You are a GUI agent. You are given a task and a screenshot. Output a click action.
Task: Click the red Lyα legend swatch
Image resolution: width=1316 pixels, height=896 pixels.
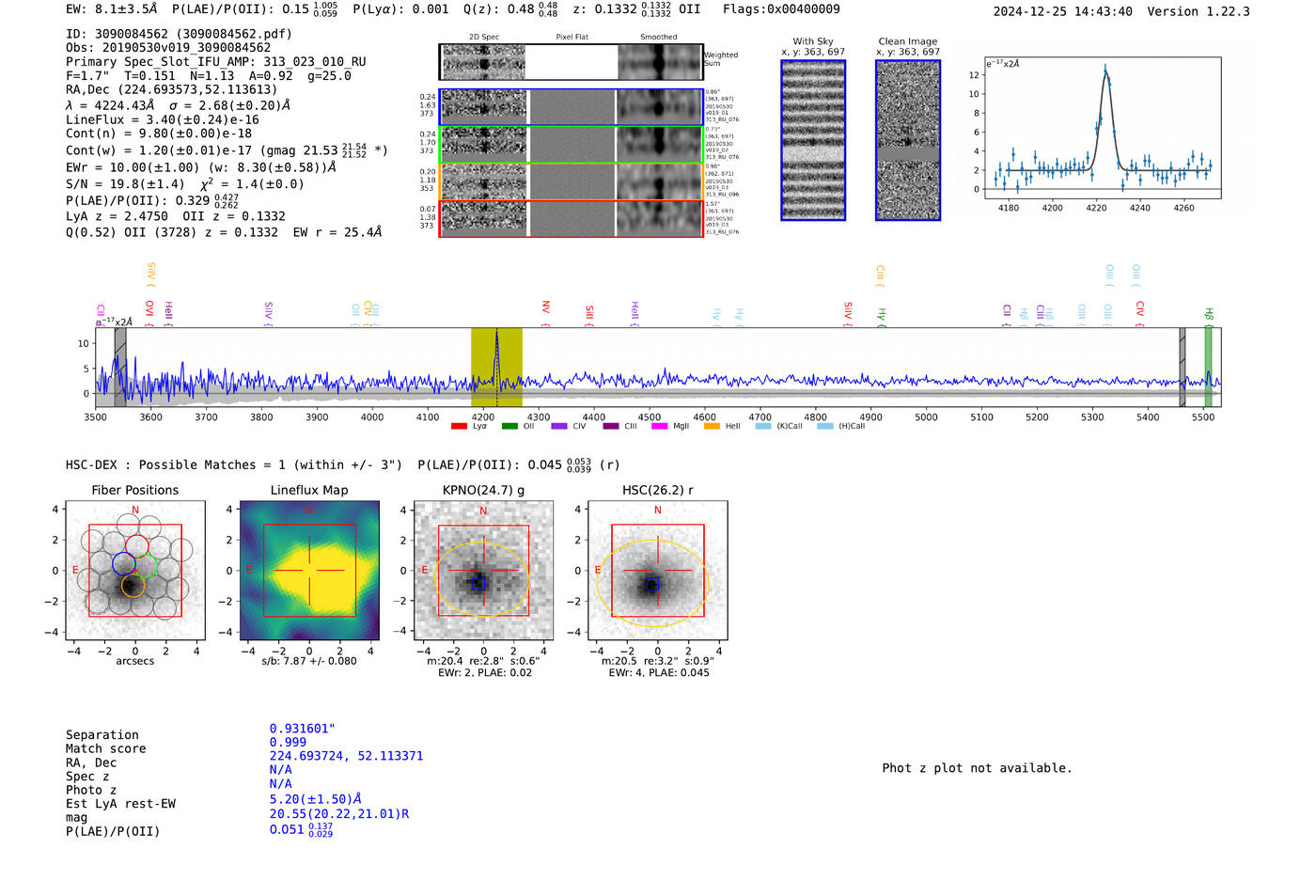click(x=459, y=427)
